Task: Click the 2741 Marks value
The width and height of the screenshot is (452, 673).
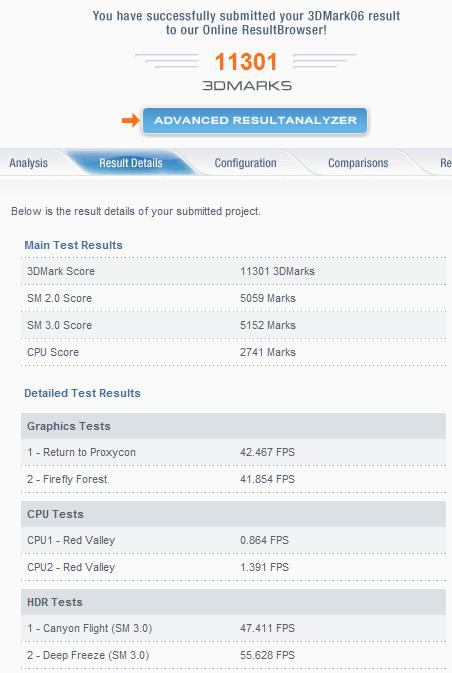Action: tap(268, 352)
